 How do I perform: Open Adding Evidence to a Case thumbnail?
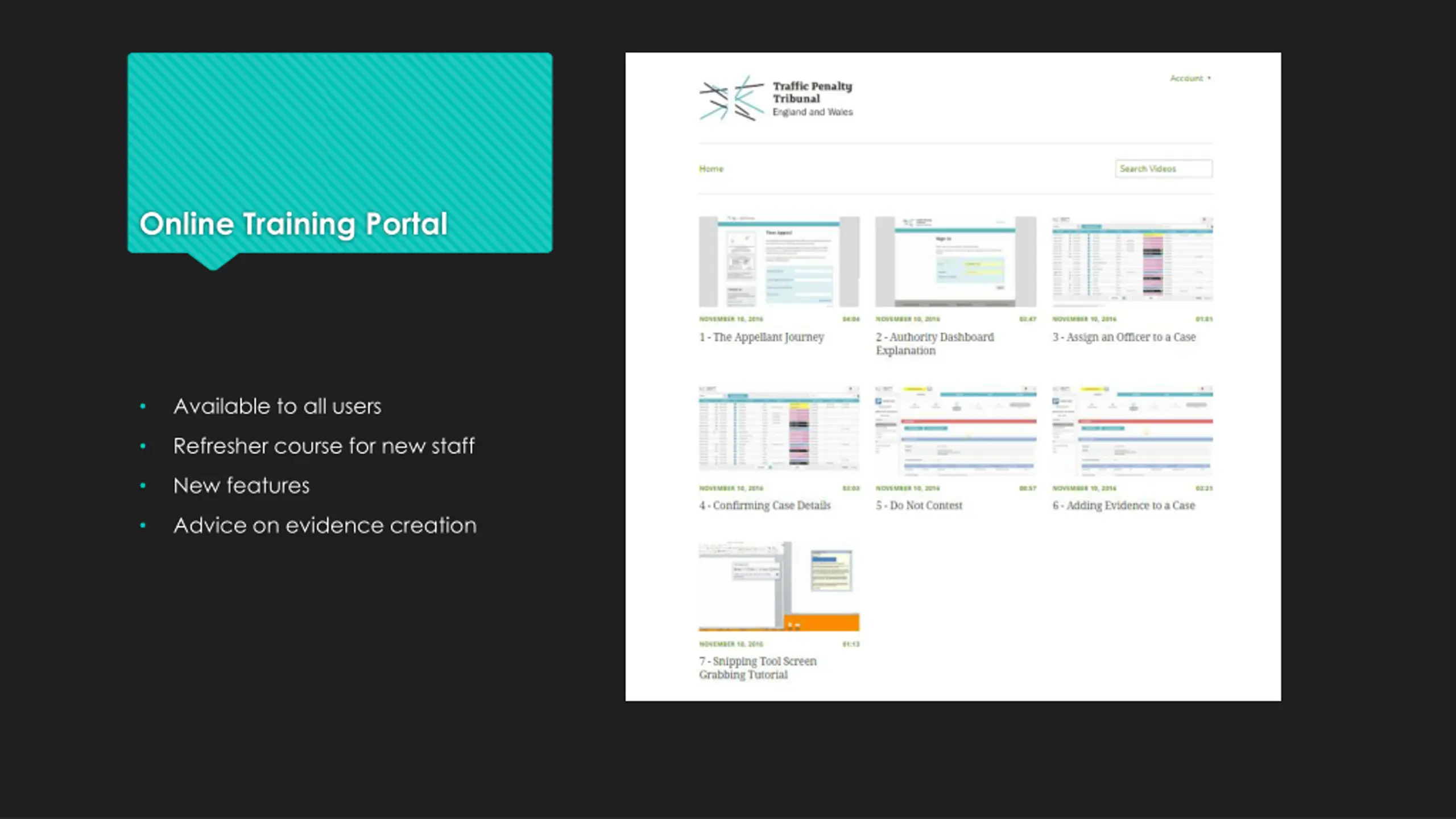pyautogui.click(x=1132, y=431)
